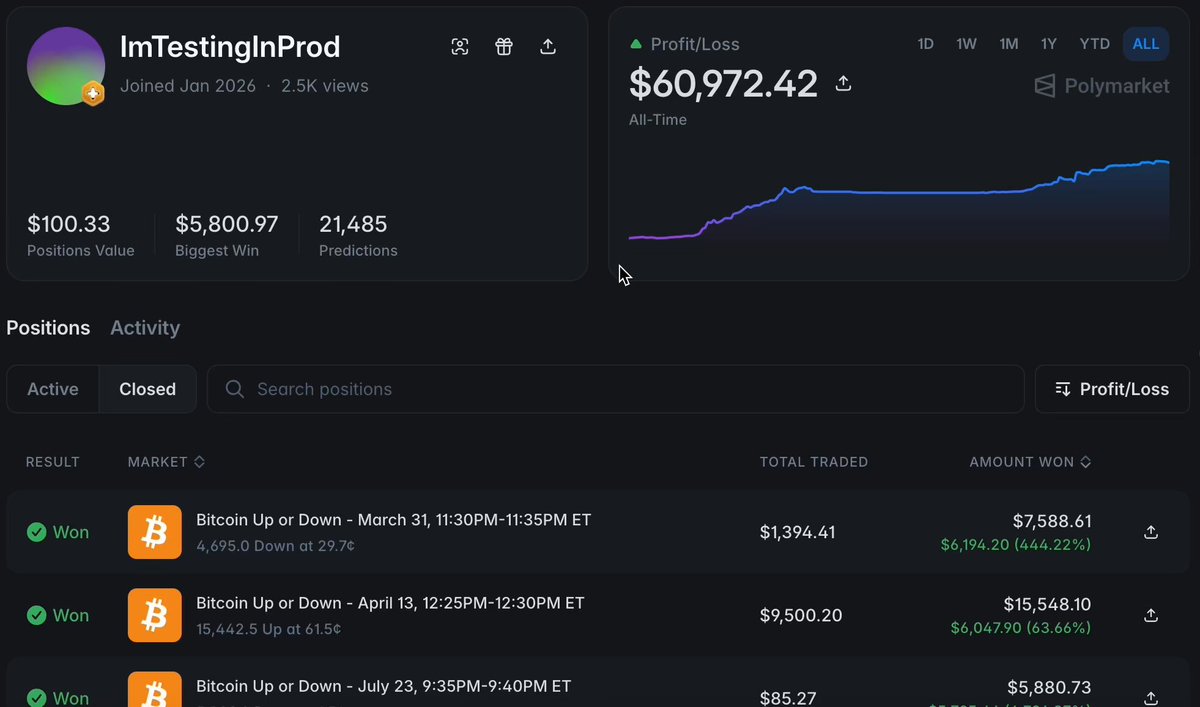Open the scan profile icon beside the username
The height and width of the screenshot is (707, 1200).
(x=460, y=47)
